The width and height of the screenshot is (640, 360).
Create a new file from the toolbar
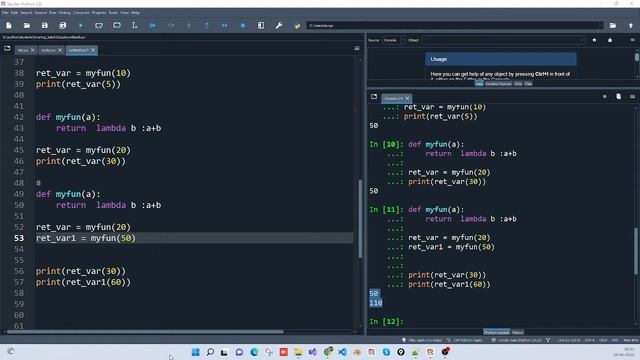(9, 25)
